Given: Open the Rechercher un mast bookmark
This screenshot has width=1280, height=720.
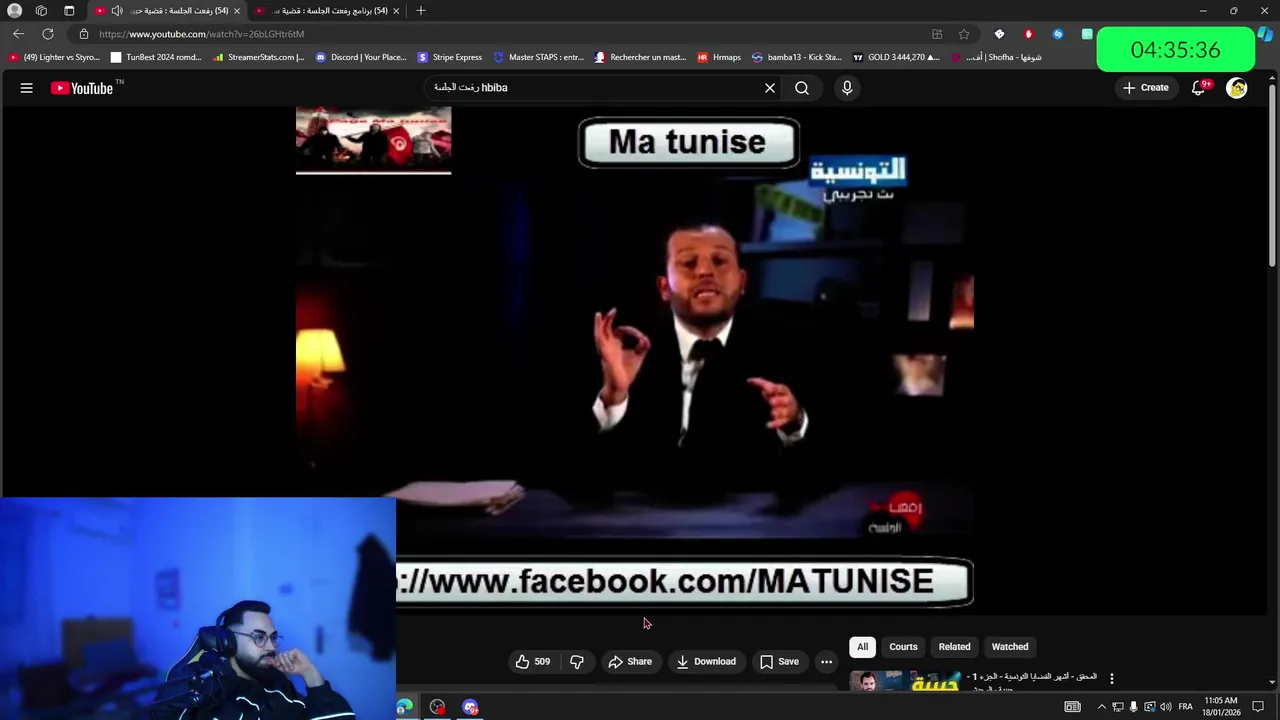Looking at the screenshot, I should (x=640, y=57).
